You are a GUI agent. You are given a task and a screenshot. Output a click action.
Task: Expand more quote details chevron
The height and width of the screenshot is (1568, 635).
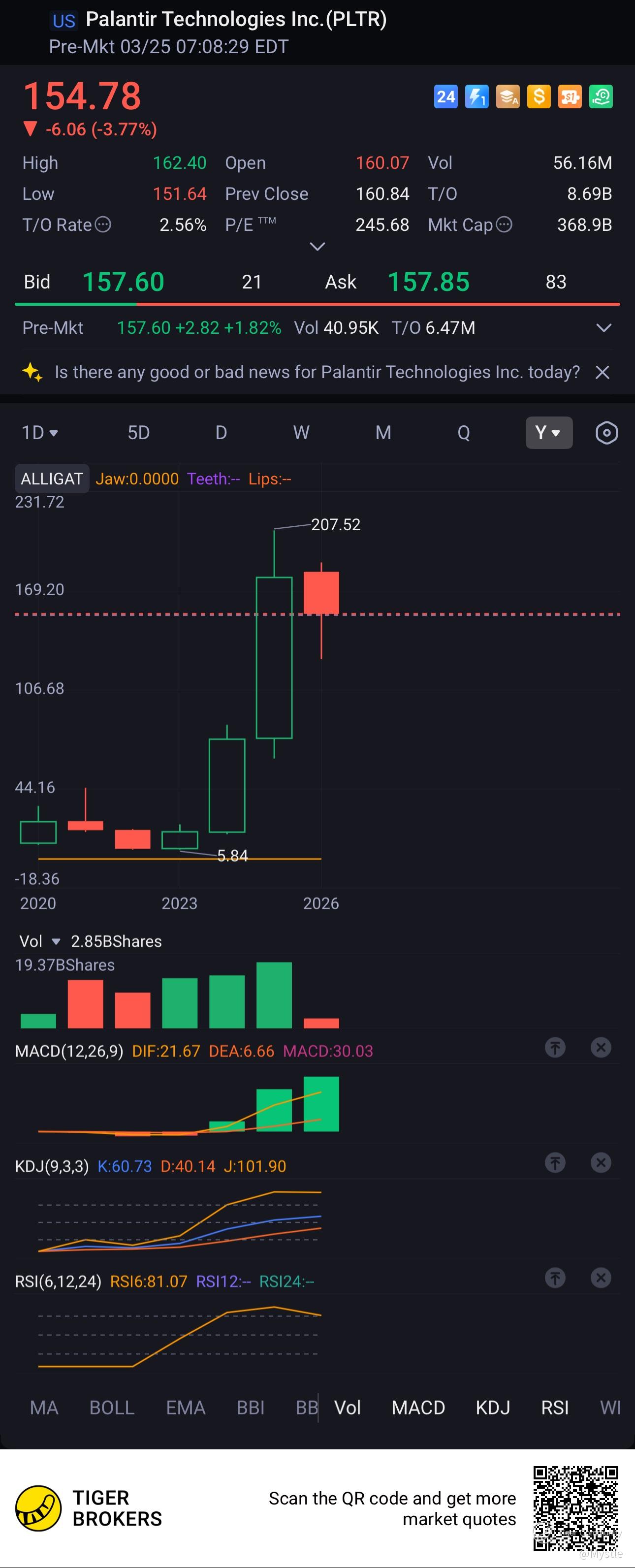(x=317, y=247)
